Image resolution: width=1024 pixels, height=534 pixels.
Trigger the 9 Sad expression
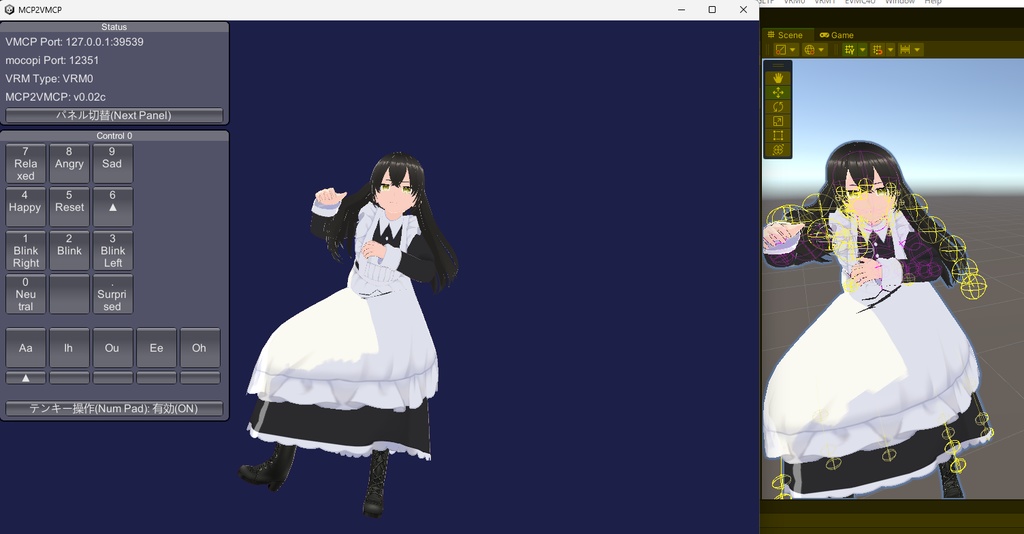tap(112, 163)
